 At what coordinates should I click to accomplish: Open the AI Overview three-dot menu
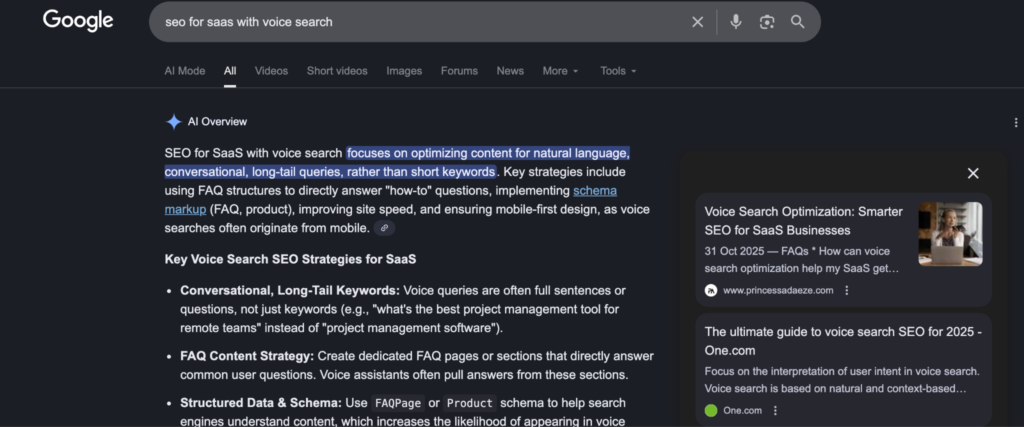coord(1016,123)
